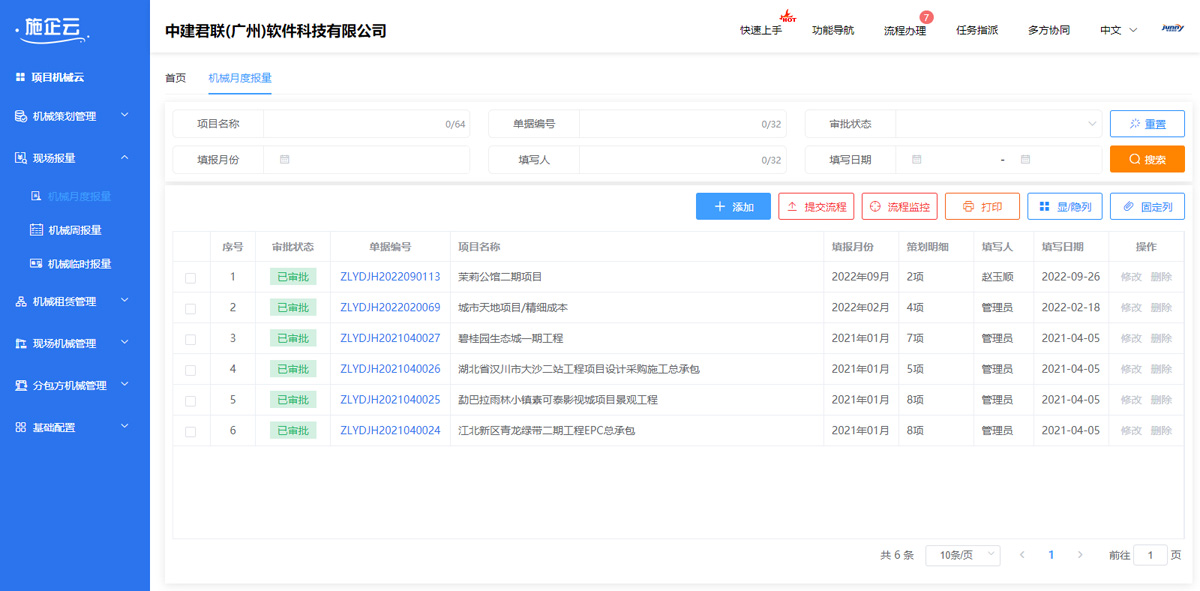Open 快速上手 in the top menu

click(761, 30)
